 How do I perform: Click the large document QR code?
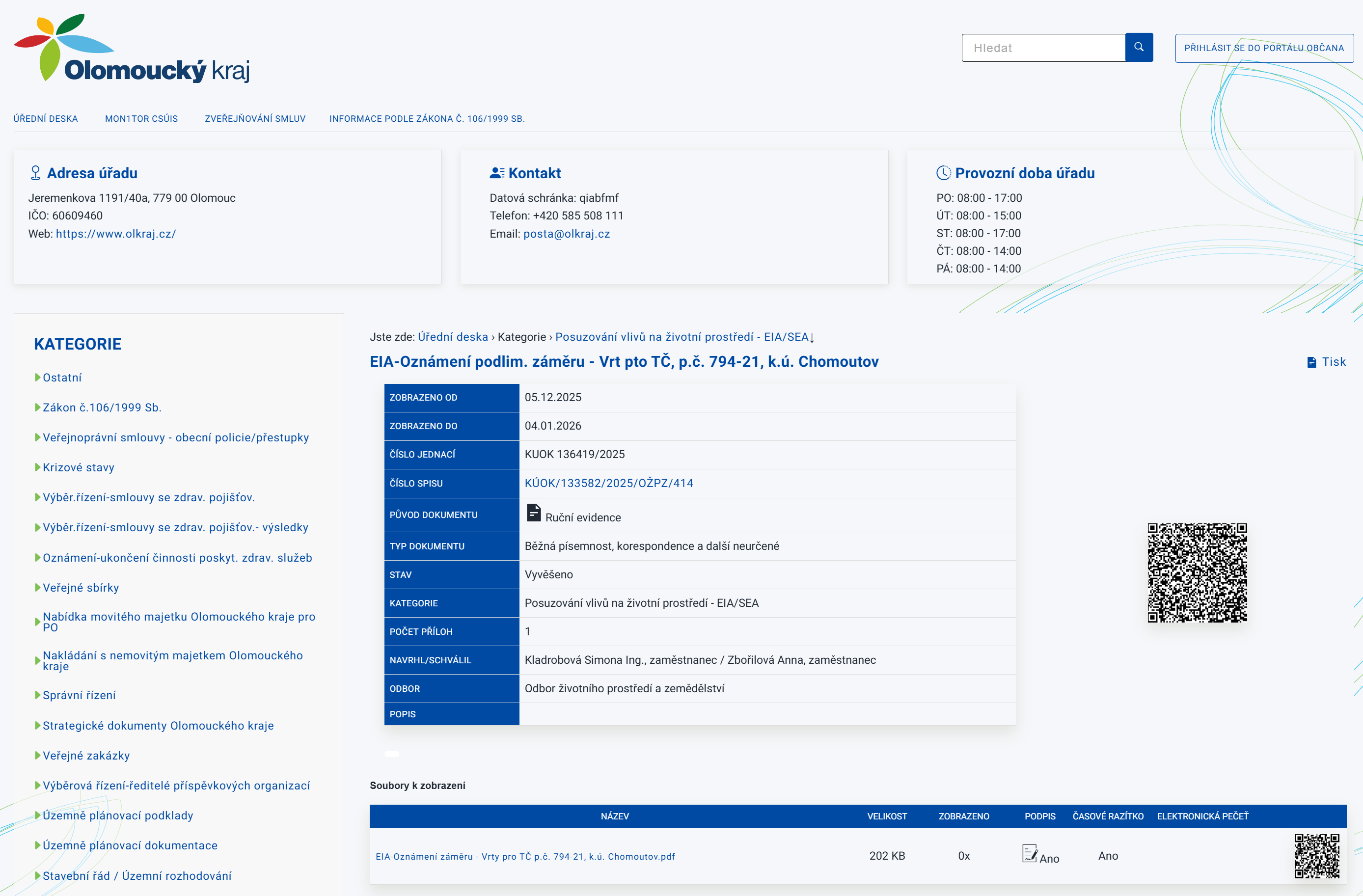[x=1197, y=572]
